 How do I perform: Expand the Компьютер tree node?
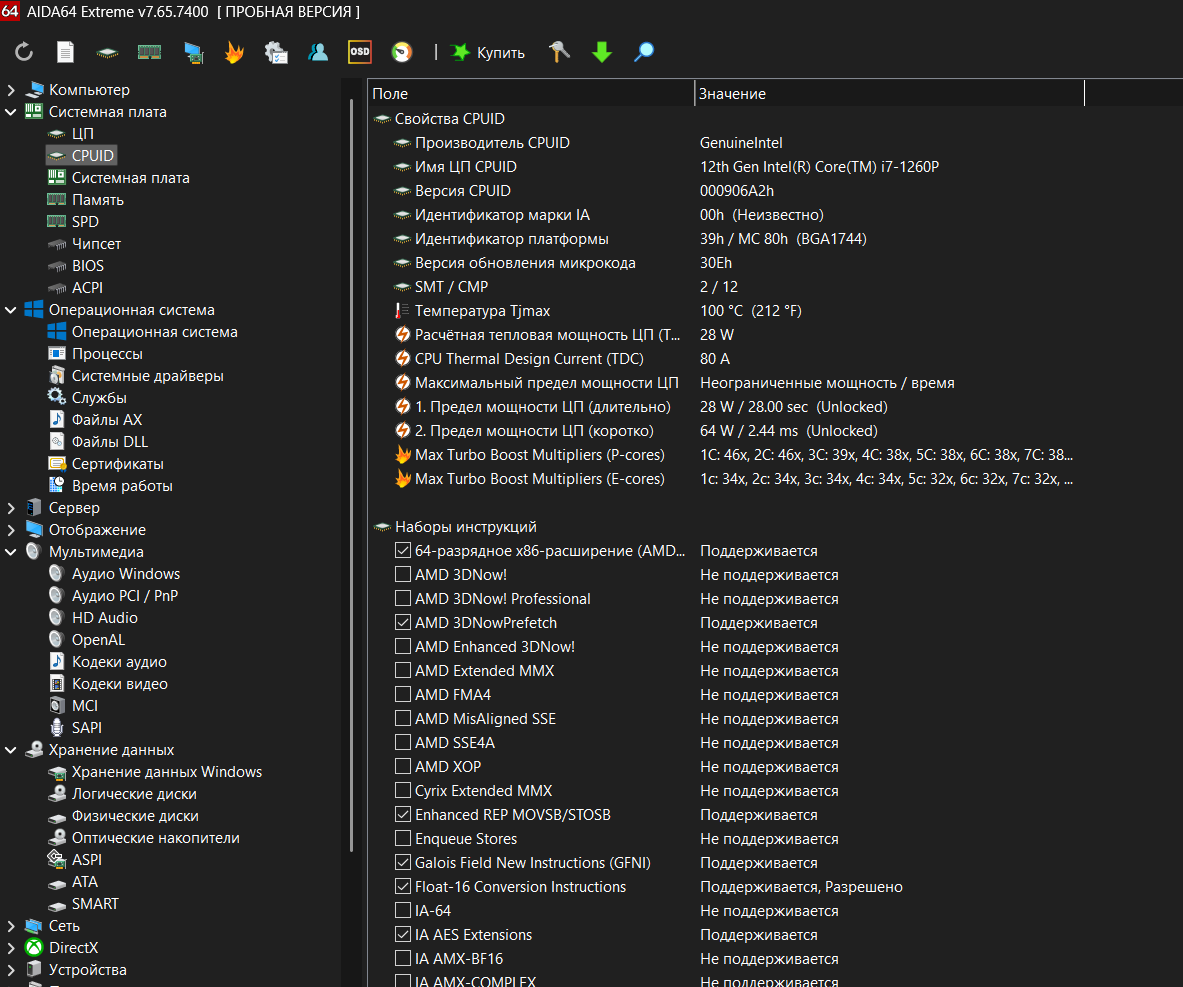[x=11, y=90]
